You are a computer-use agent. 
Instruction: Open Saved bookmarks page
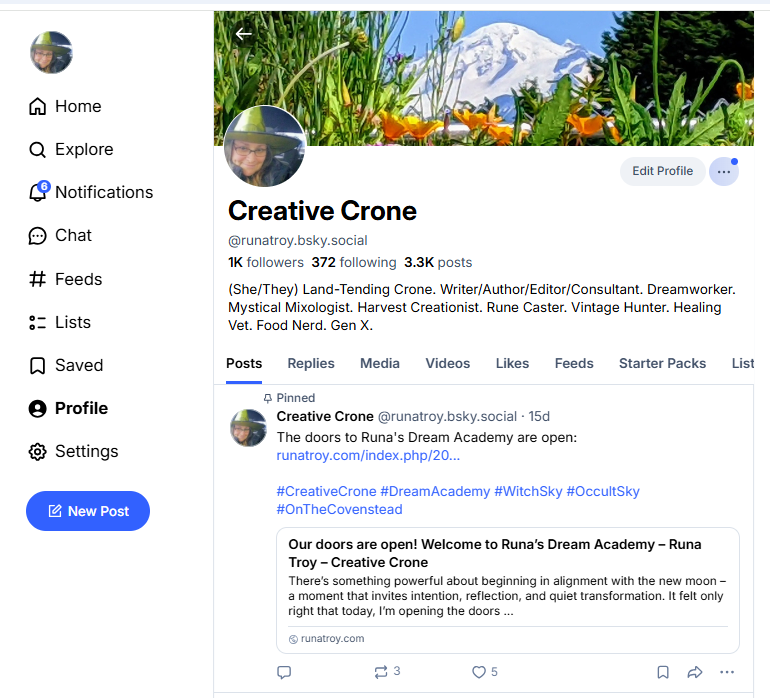click(x=66, y=365)
